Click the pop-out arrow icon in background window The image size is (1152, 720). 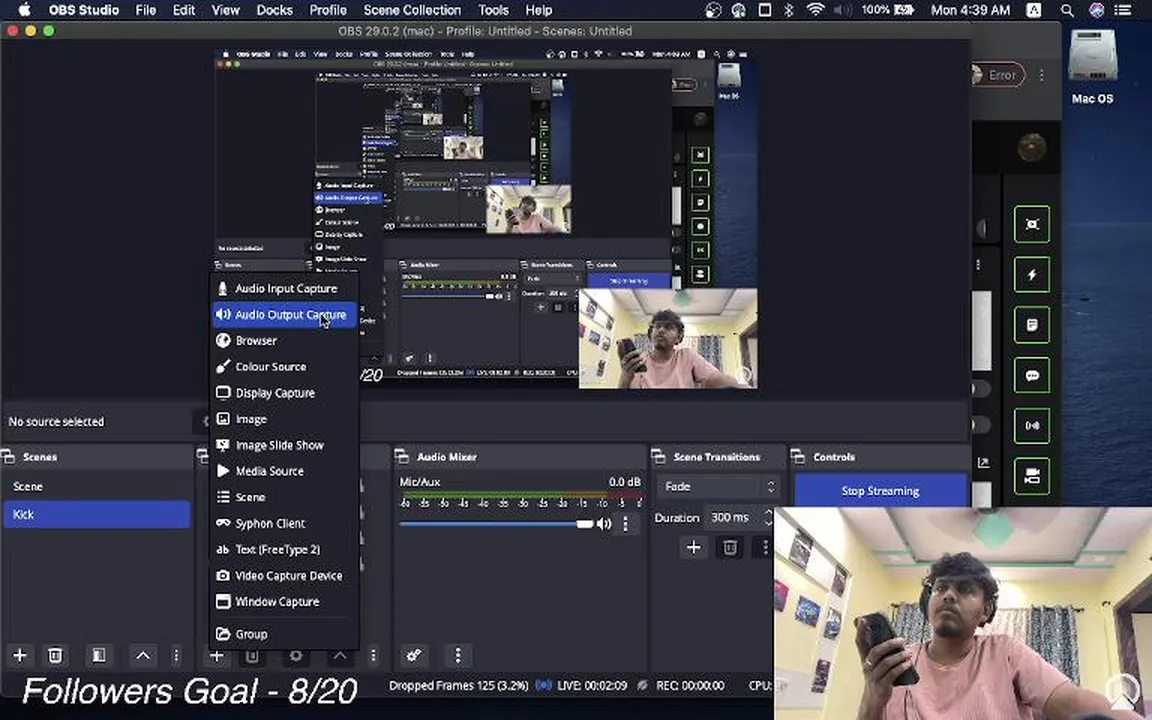pos(984,462)
